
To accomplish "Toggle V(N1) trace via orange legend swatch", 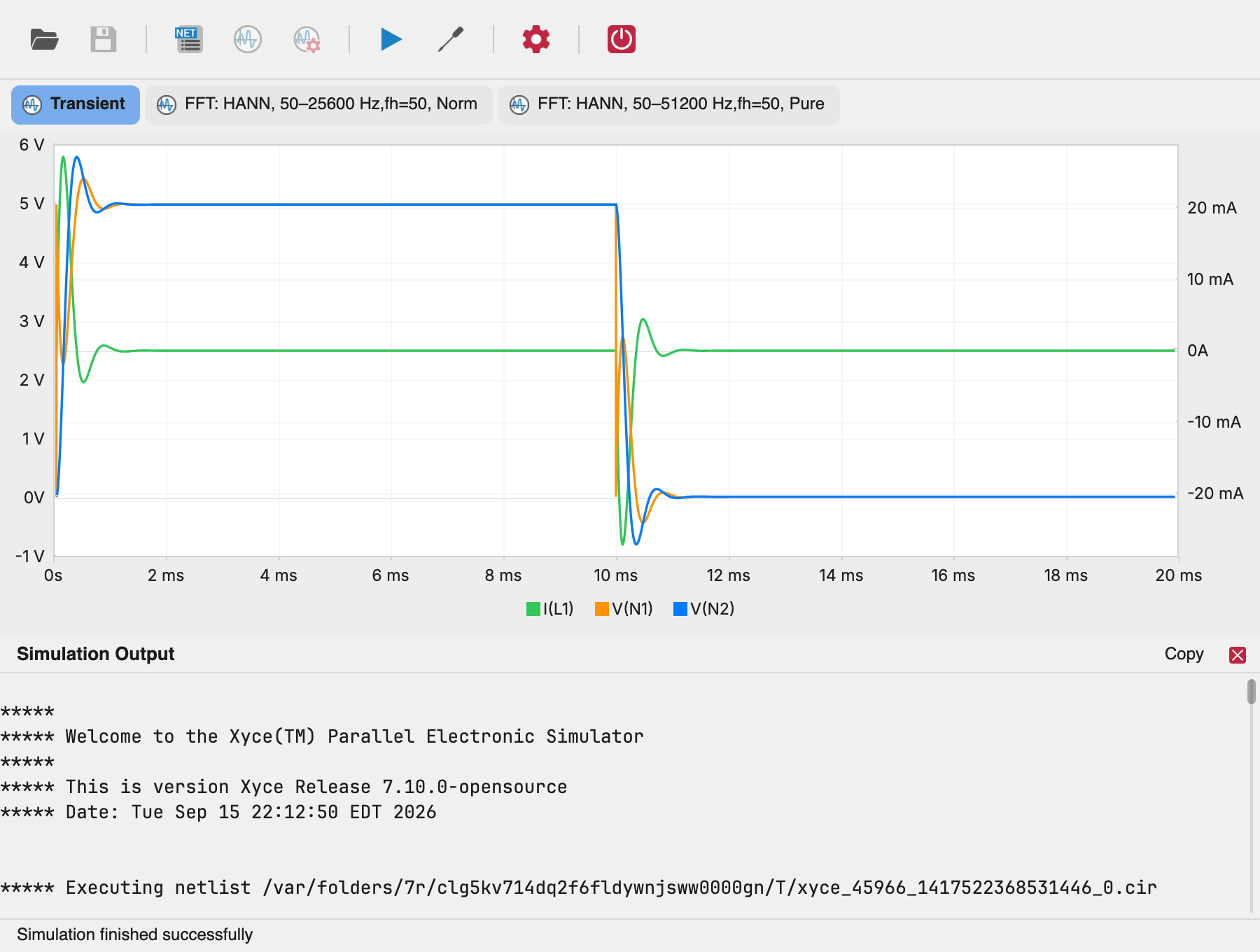I will (601, 609).
